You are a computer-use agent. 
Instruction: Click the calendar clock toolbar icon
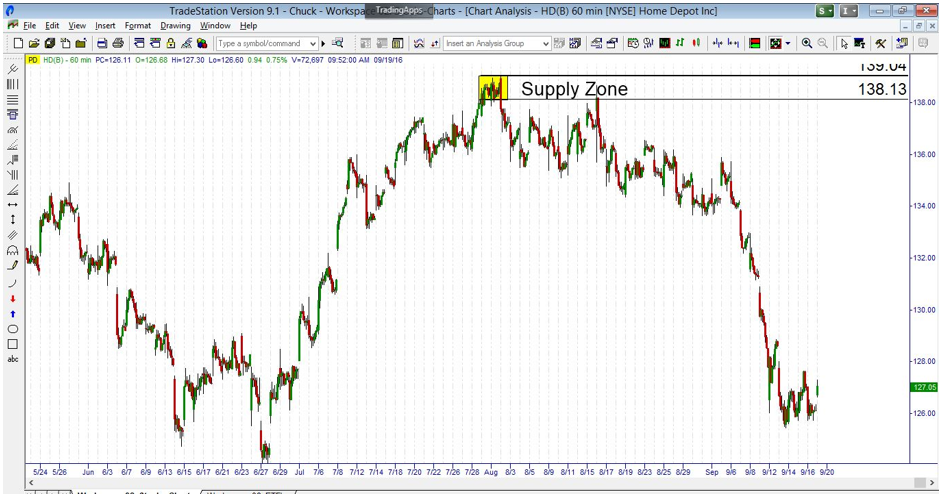pyautogui.click(x=633, y=43)
